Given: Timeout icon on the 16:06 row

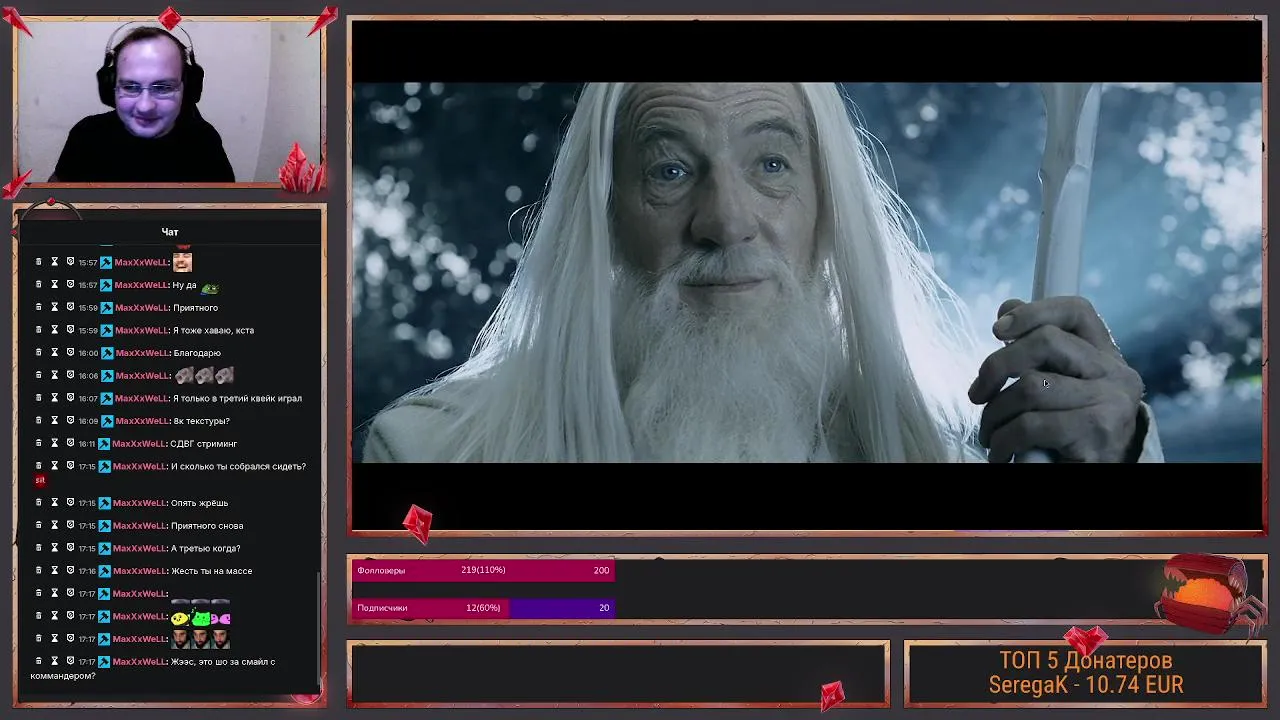Looking at the screenshot, I should pyautogui.click(x=54, y=375).
